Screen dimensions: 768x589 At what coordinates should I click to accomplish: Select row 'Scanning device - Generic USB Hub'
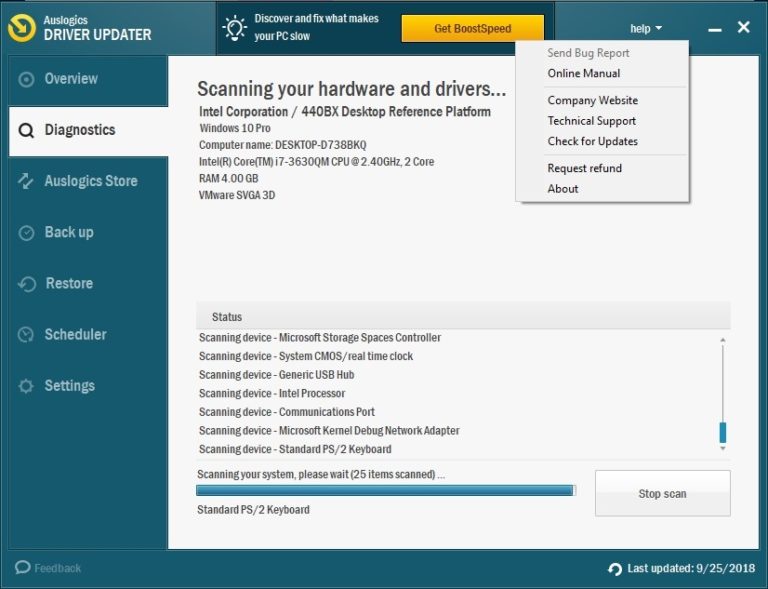[276, 375]
